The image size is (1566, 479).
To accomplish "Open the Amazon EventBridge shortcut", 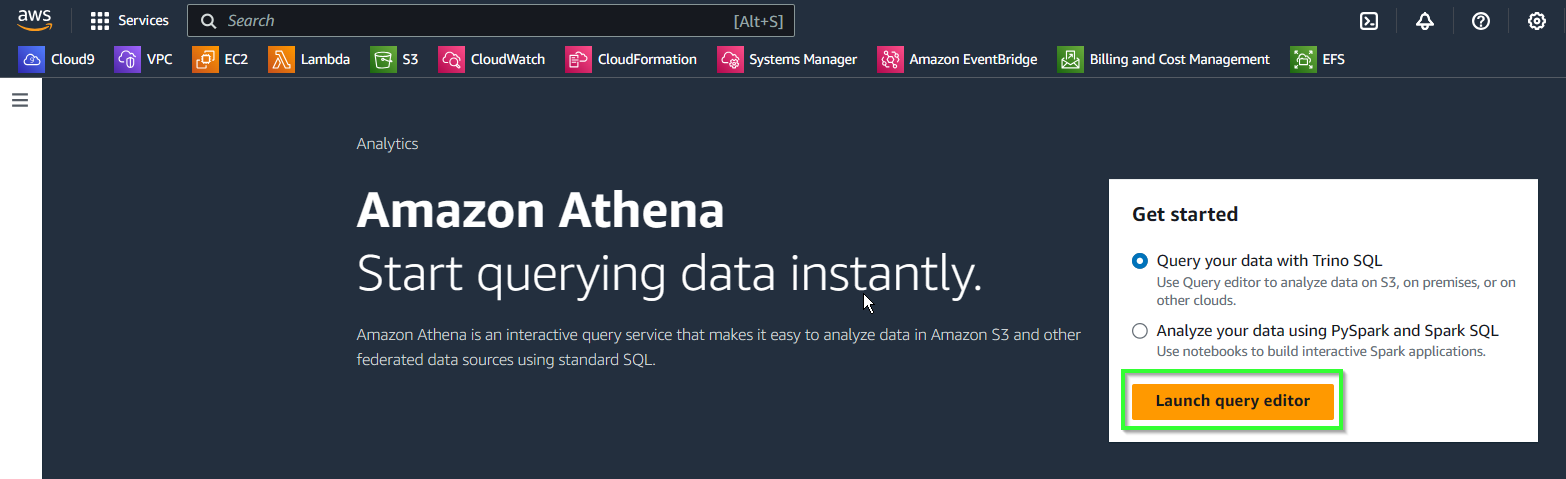I will 957,60.
